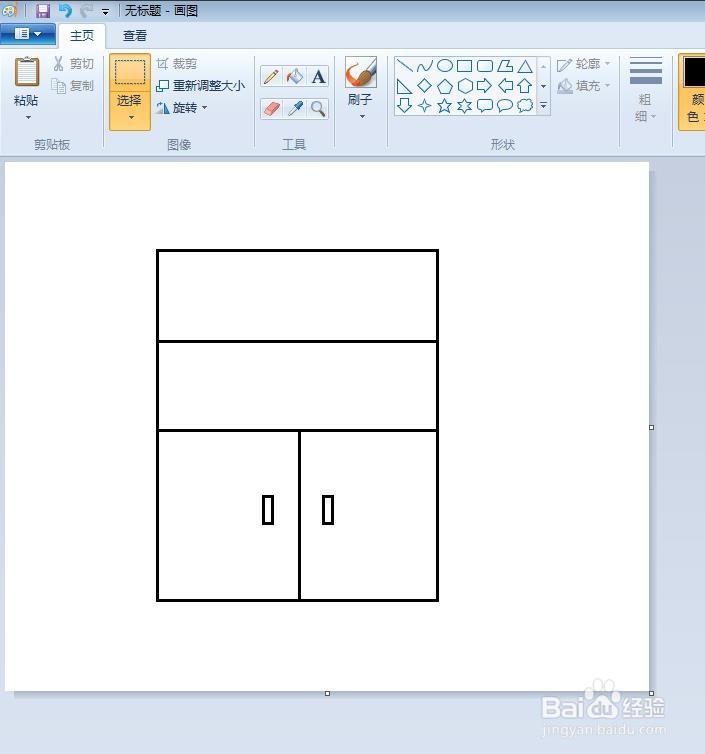Switch to the 主页 tab
Viewport: 705px width, 754px height.
[x=82, y=36]
